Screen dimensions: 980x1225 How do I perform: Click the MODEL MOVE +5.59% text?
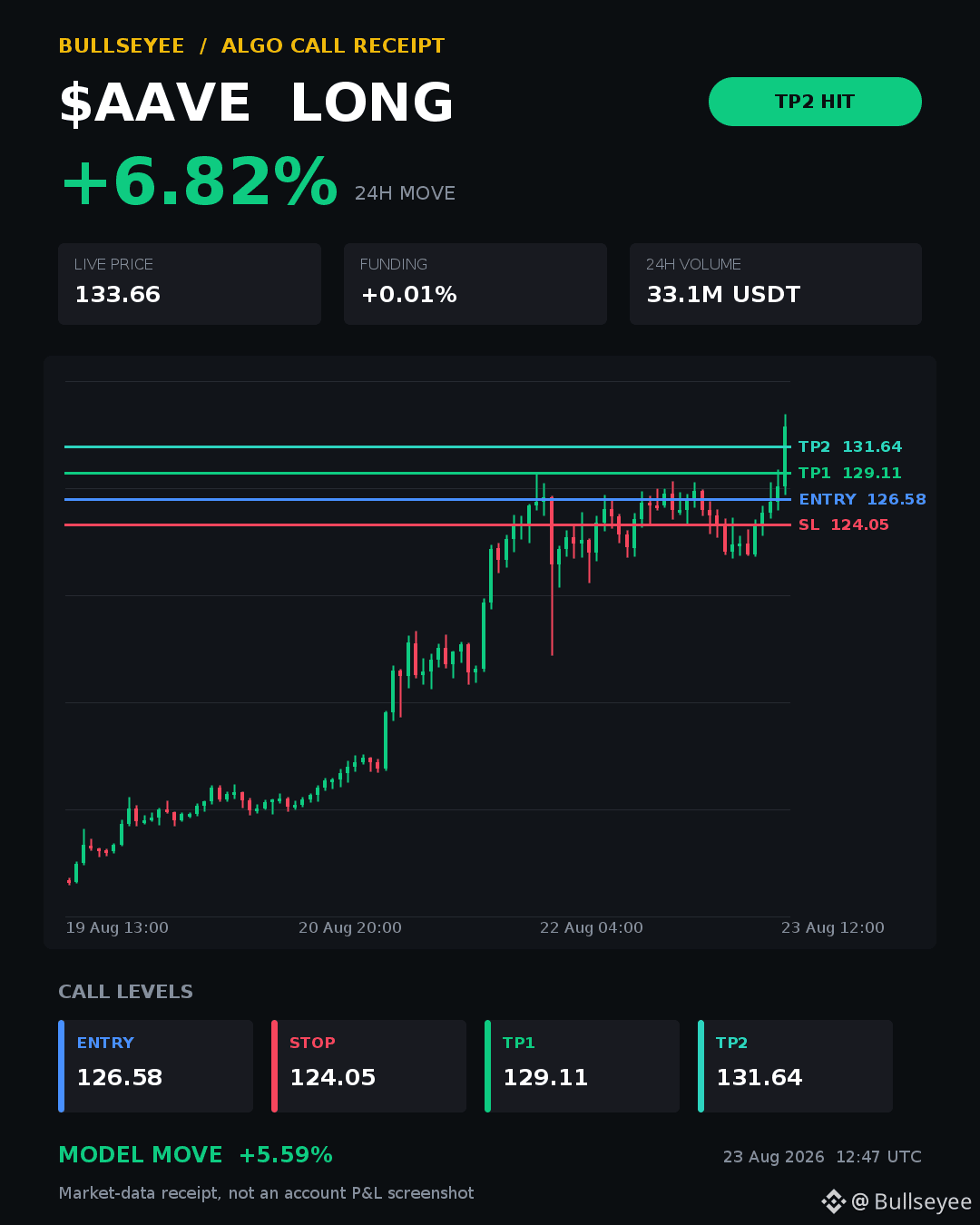pyautogui.click(x=195, y=1155)
